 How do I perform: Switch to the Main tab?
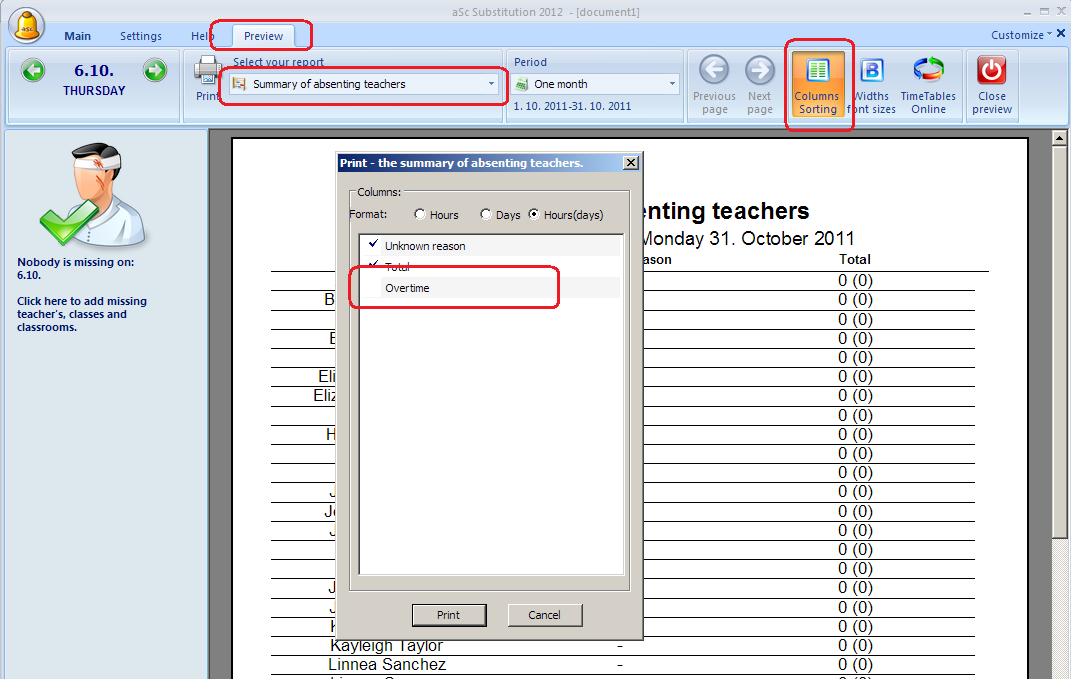coord(77,36)
